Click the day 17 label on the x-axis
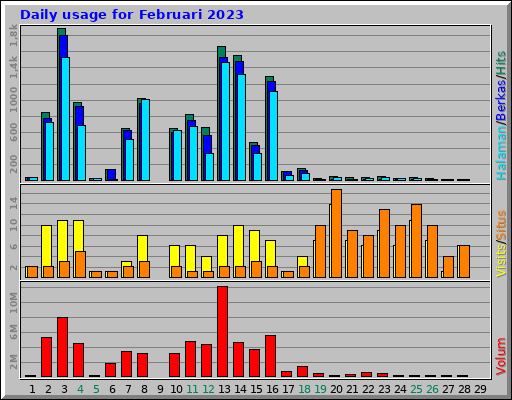The height and width of the screenshot is (400, 512). 288,389
